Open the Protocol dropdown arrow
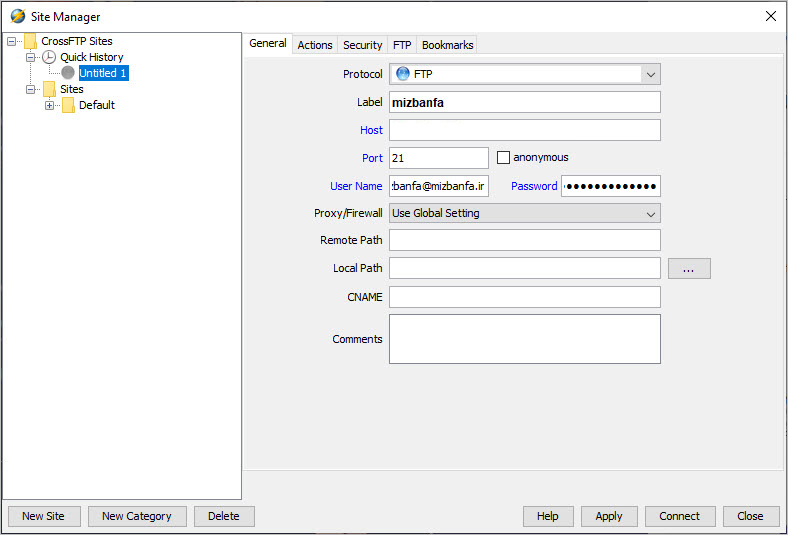 click(650, 74)
